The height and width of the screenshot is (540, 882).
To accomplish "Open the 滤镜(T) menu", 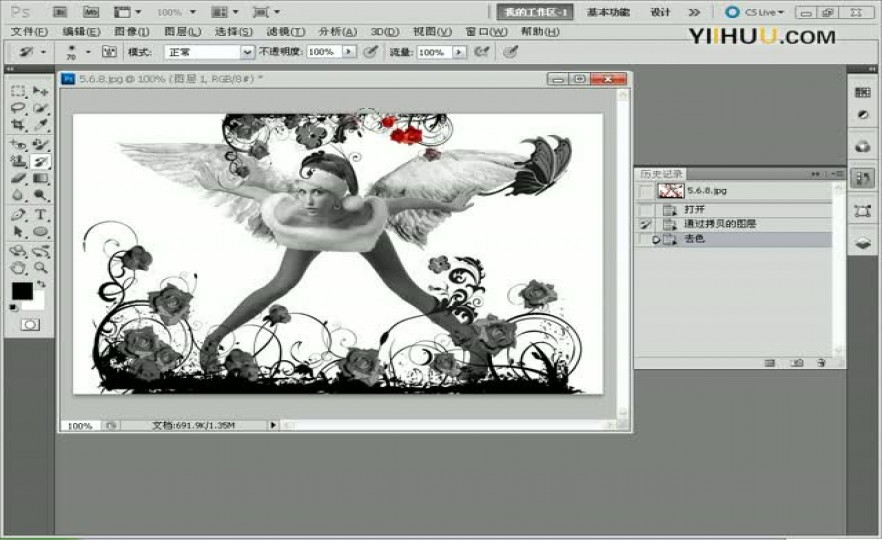I will (x=286, y=32).
